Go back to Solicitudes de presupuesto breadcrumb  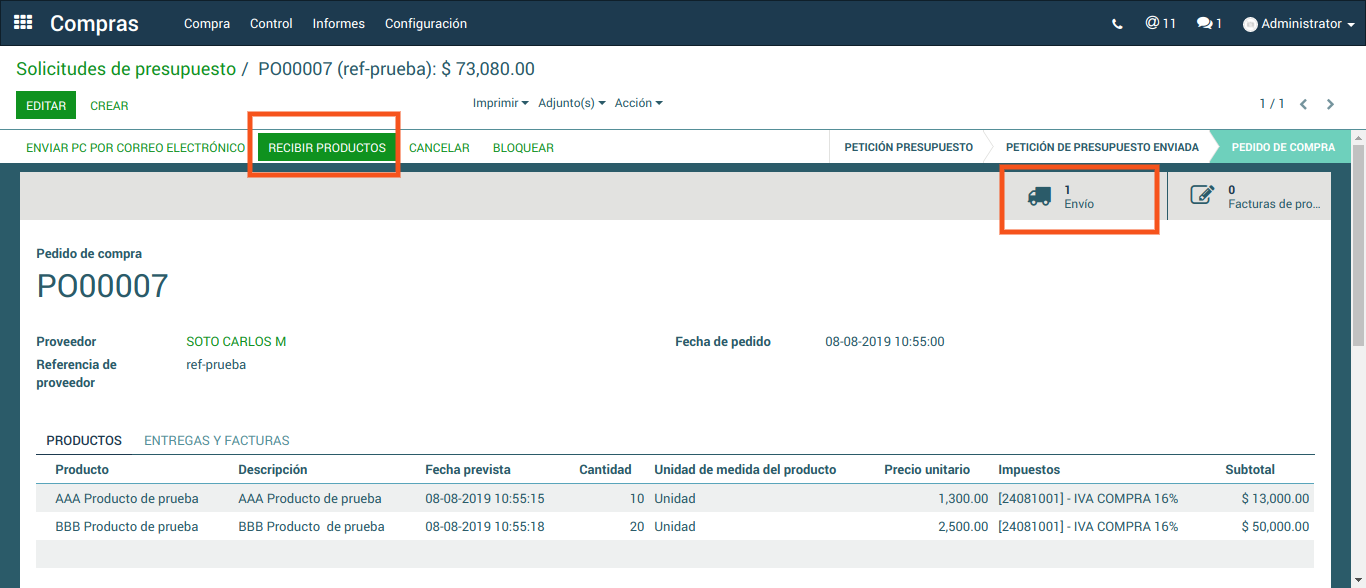pyautogui.click(x=126, y=69)
